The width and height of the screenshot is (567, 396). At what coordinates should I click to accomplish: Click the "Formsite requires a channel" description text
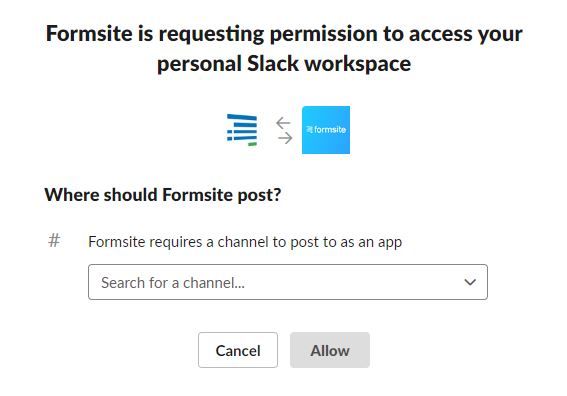(245, 242)
